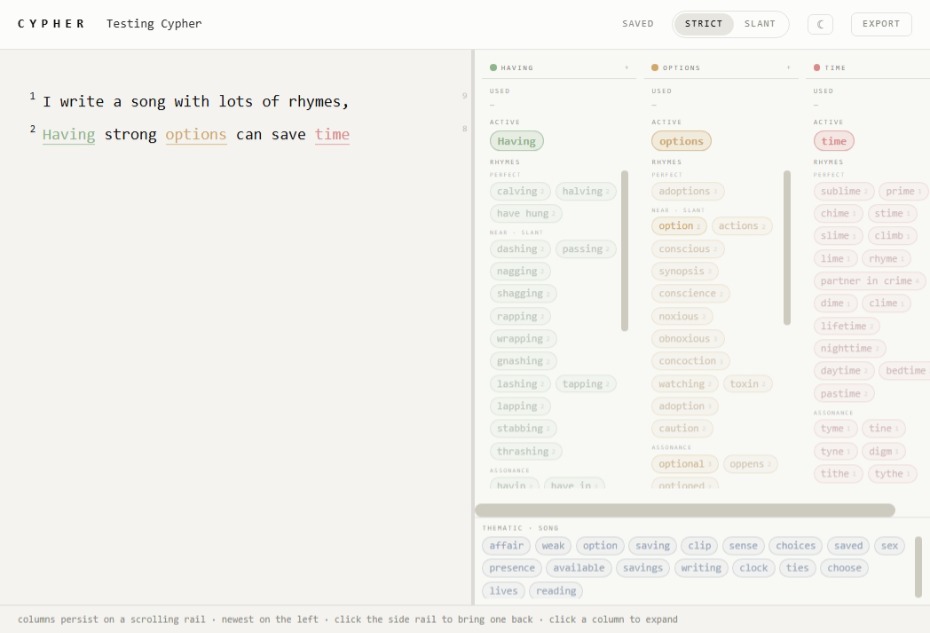The height and width of the screenshot is (633, 930).
Task: Switch rhyme mode to STRICT
Action: (x=703, y=24)
